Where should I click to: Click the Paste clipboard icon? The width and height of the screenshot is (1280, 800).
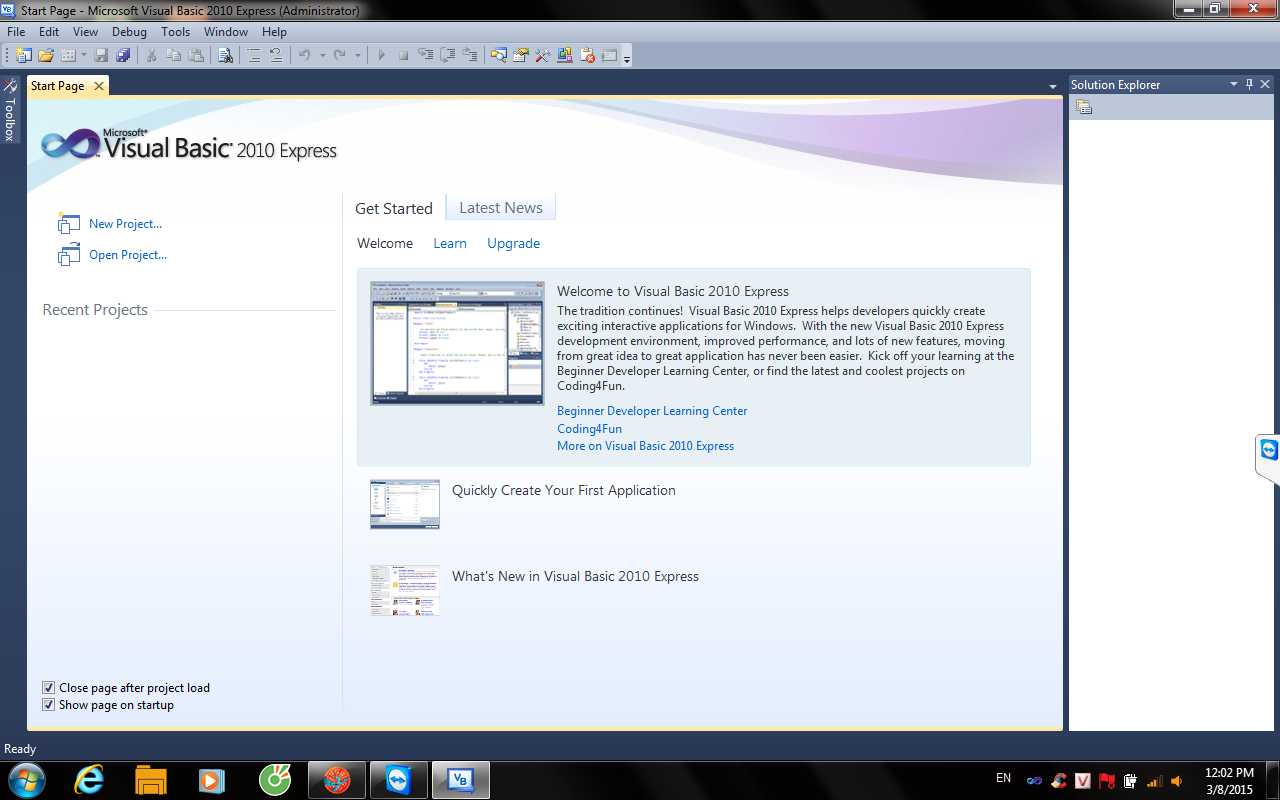pos(196,55)
